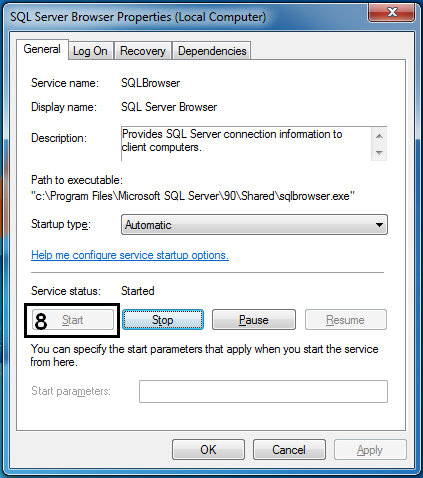Stop the SQL Server Browser service
423x478 pixels.
click(163, 320)
